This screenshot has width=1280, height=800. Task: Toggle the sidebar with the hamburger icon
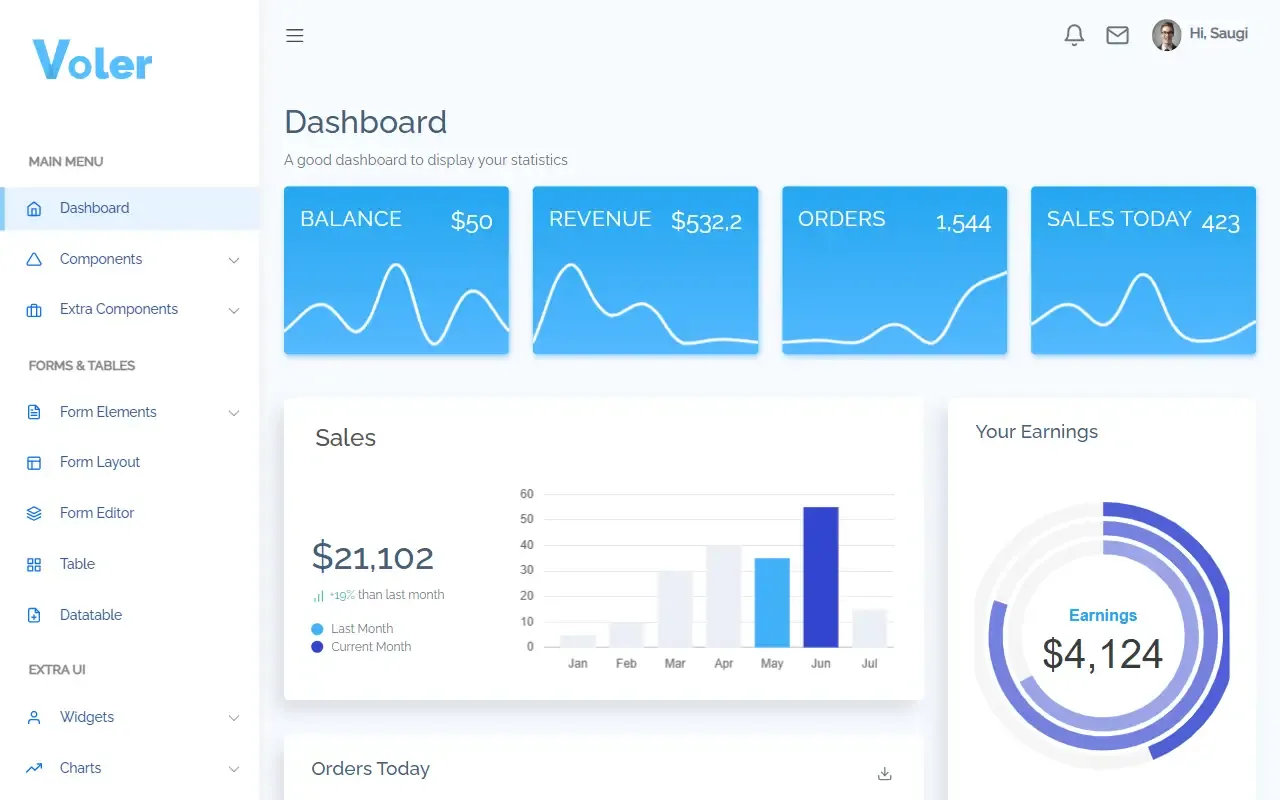pyautogui.click(x=294, y=36)
